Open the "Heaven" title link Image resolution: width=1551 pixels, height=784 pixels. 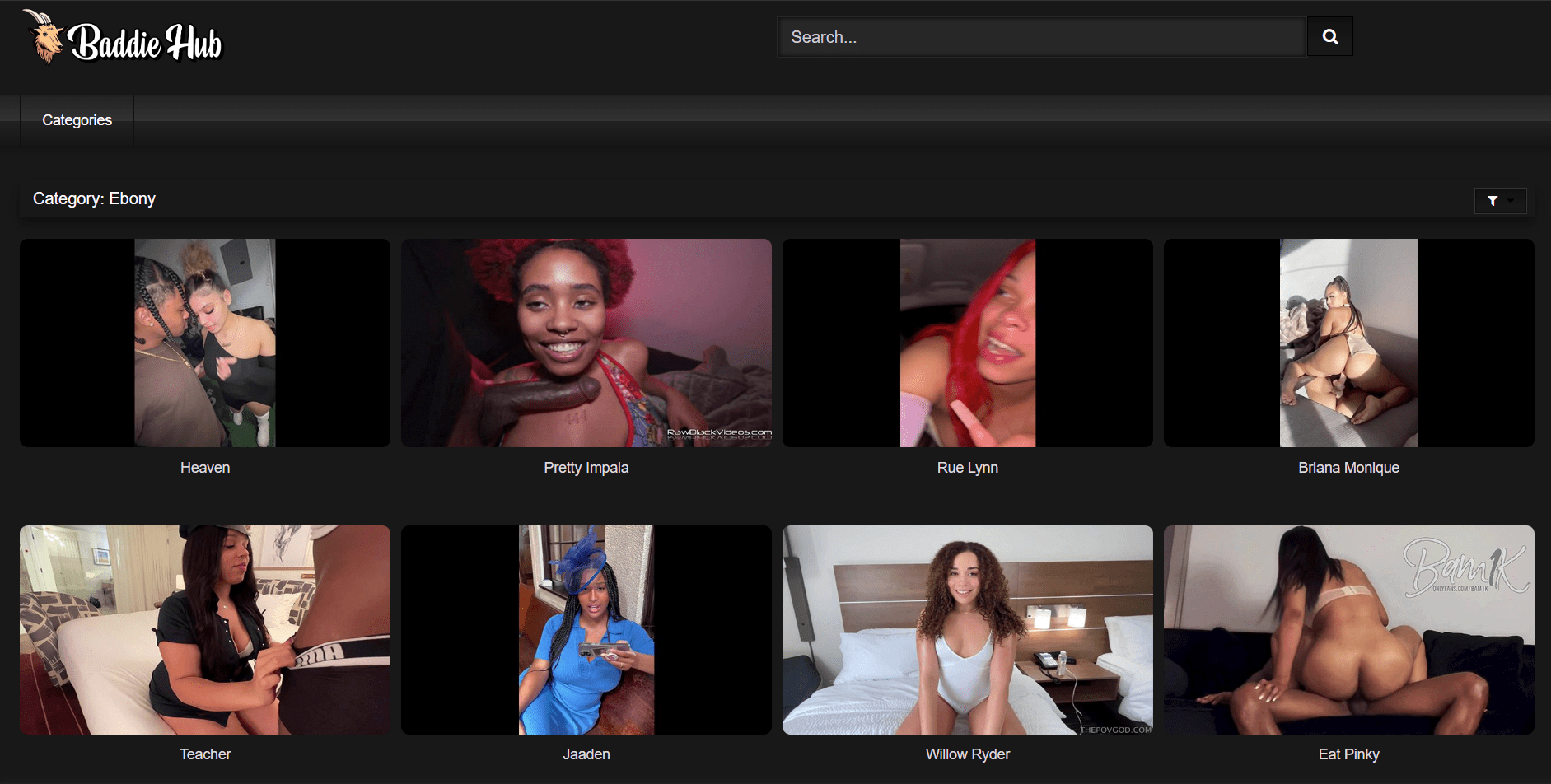pyautogui.click(x=205, y=468)
